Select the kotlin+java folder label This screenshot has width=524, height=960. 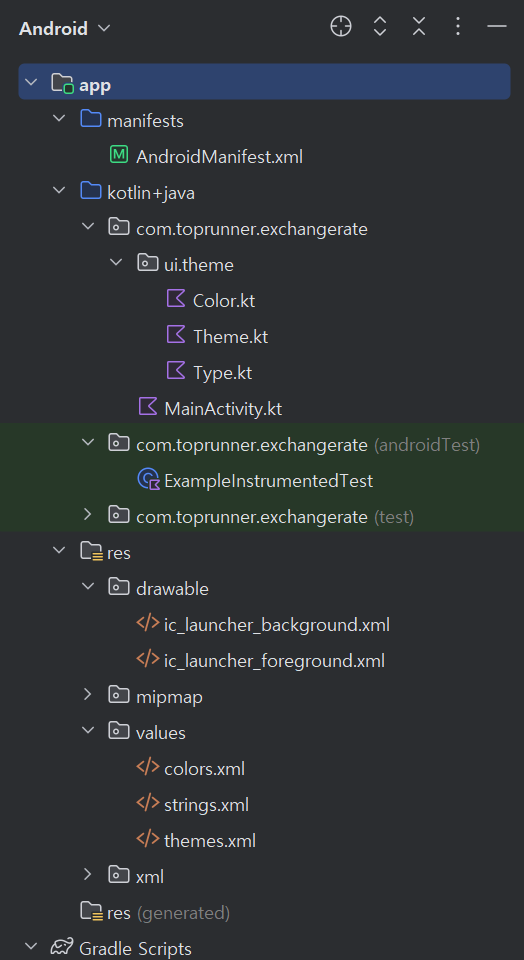(151, 193)
